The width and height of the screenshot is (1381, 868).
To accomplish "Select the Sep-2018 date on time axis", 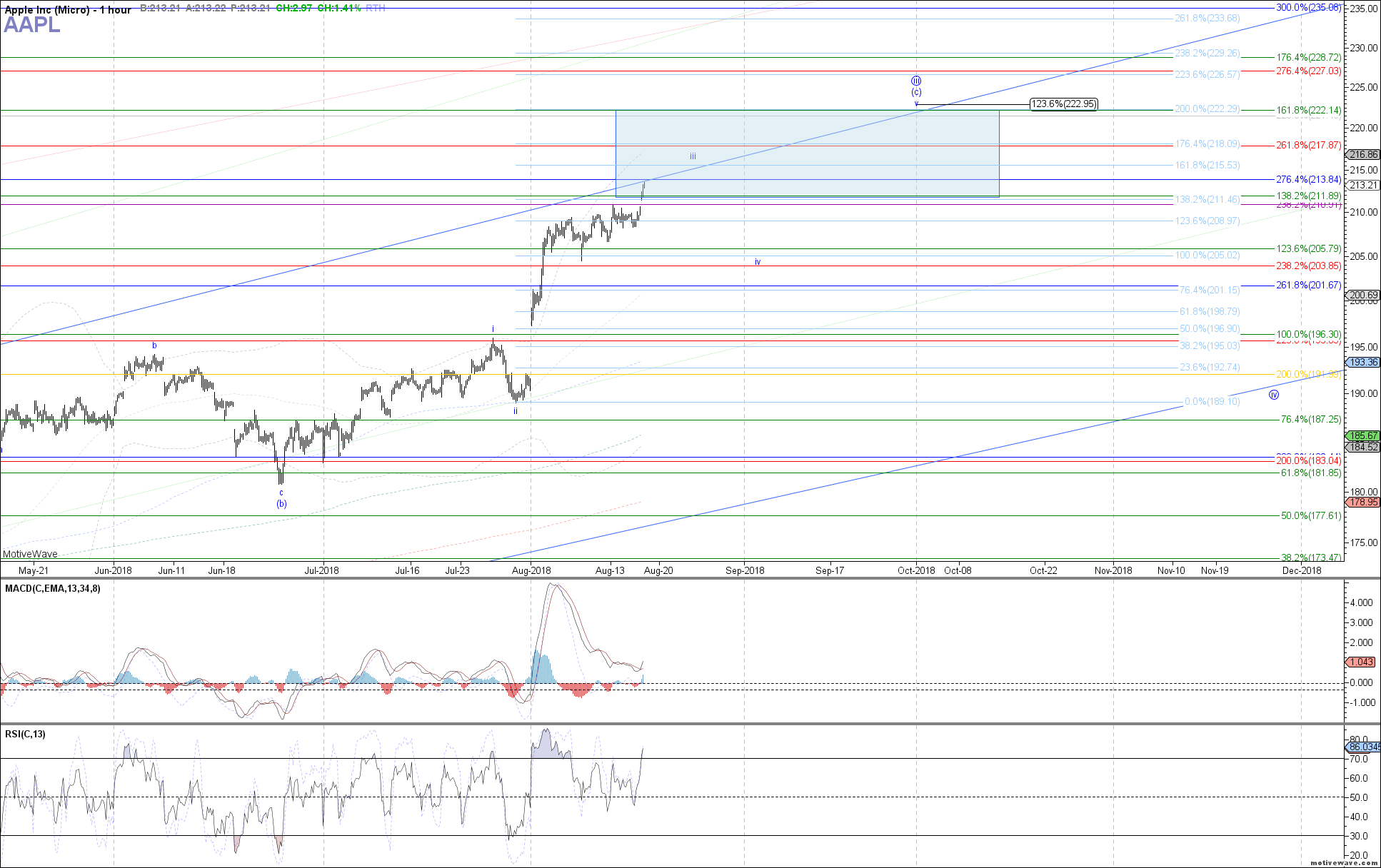I will pyautogui.click(x=745, y=570).
